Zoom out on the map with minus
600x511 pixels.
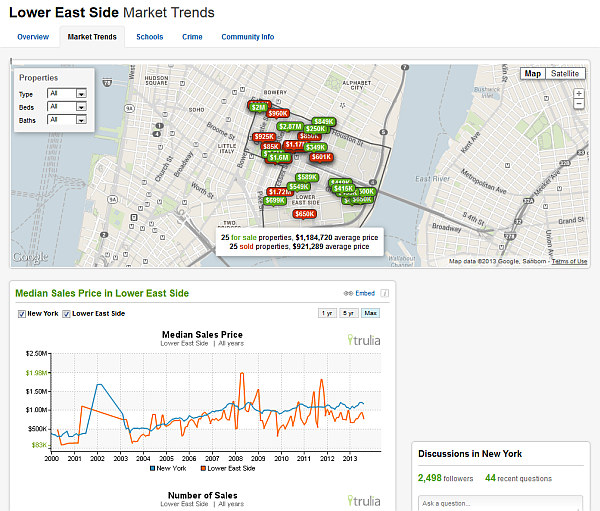(x=579, y=104)
